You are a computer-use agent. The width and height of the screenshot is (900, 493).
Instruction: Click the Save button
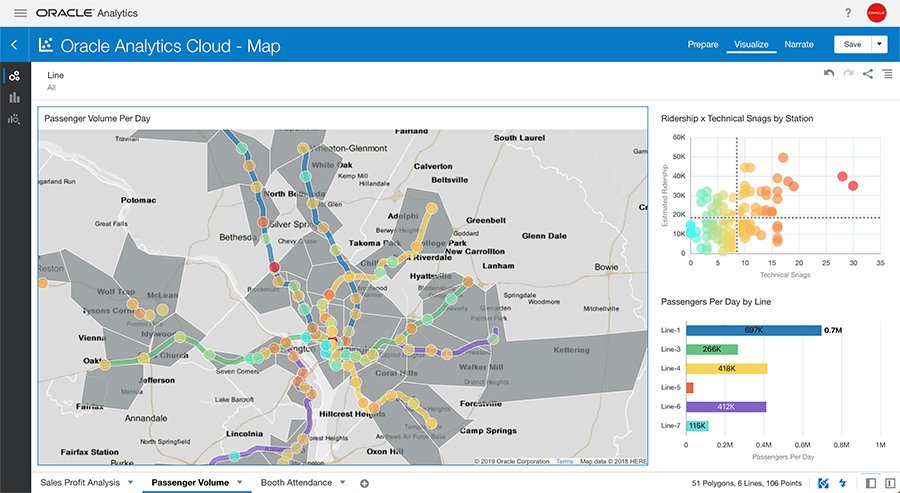coord(852,44)
